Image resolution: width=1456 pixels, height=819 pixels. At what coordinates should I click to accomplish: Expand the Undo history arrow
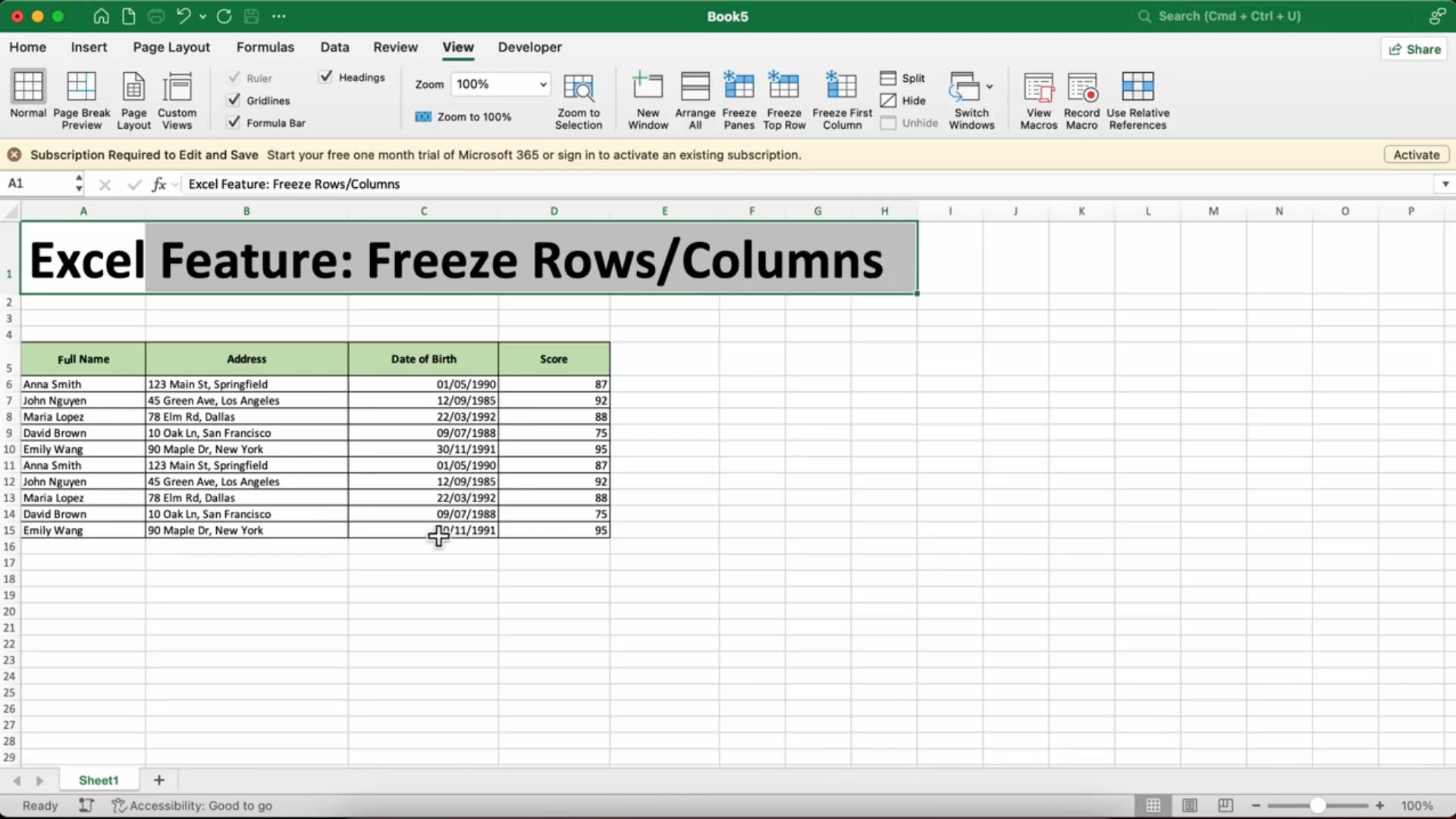tap(202, 16)
